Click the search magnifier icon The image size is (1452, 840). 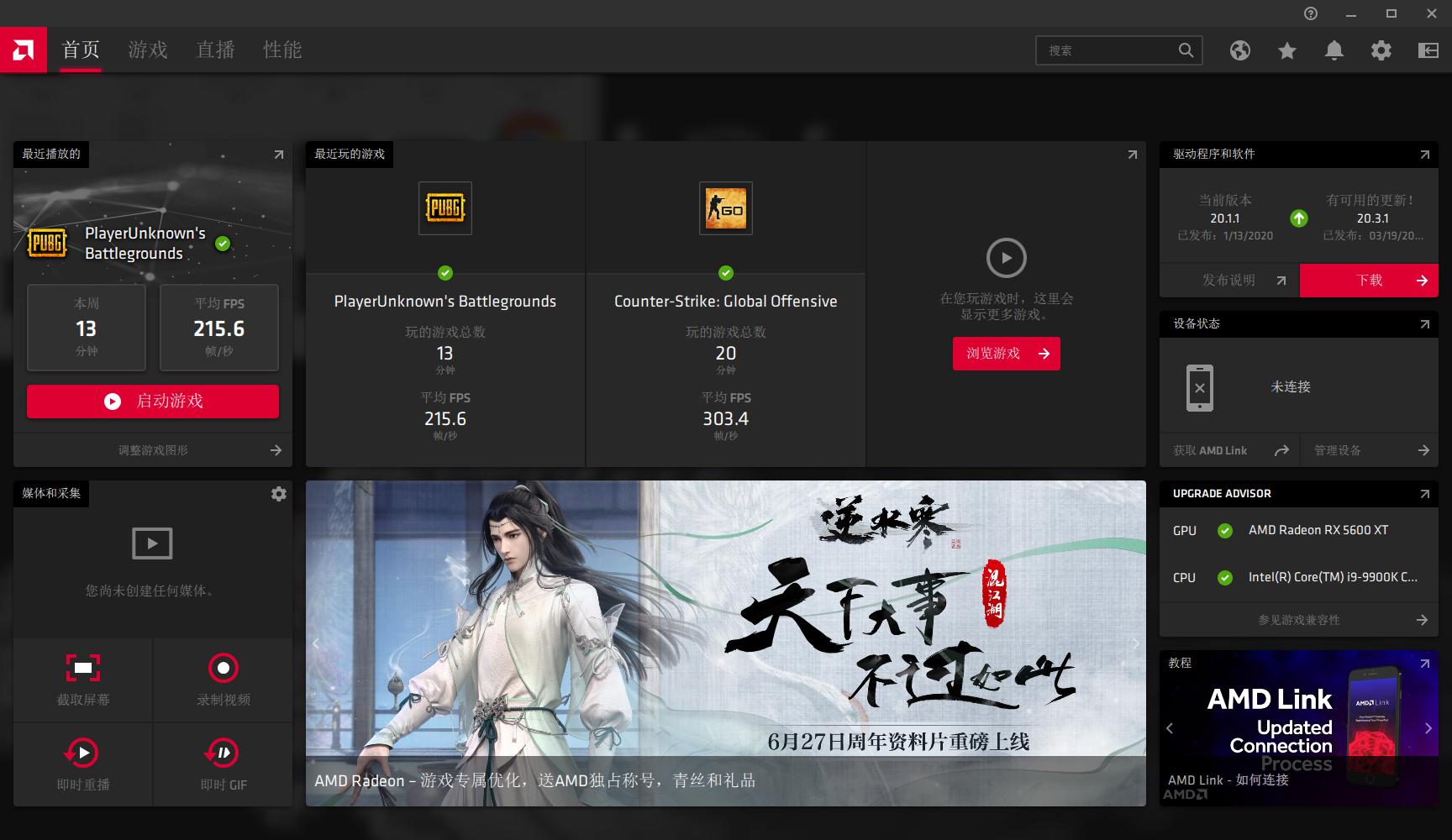[1186, 50]
